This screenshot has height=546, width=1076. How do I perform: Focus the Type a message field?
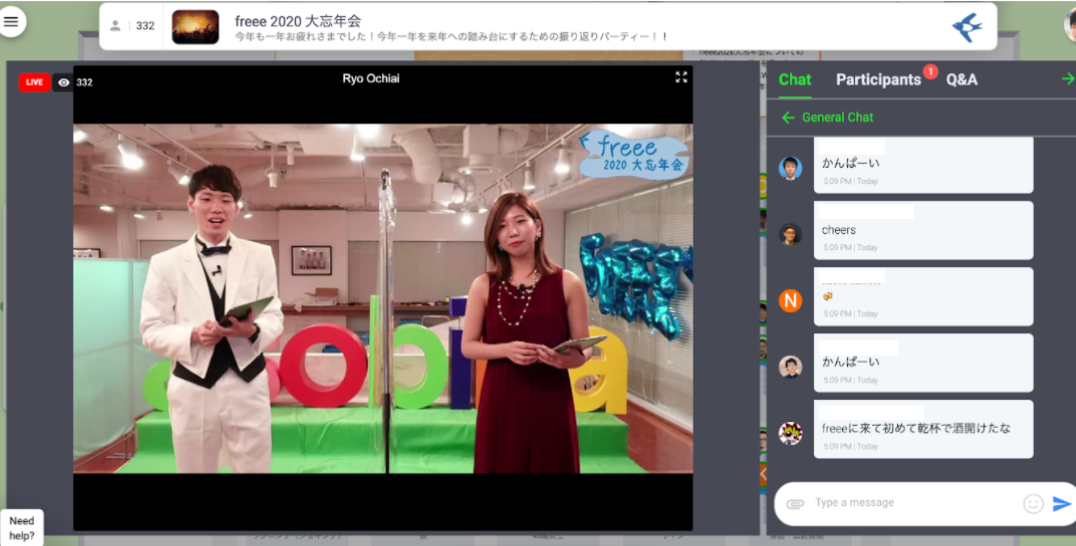click(x=915, y=503)
